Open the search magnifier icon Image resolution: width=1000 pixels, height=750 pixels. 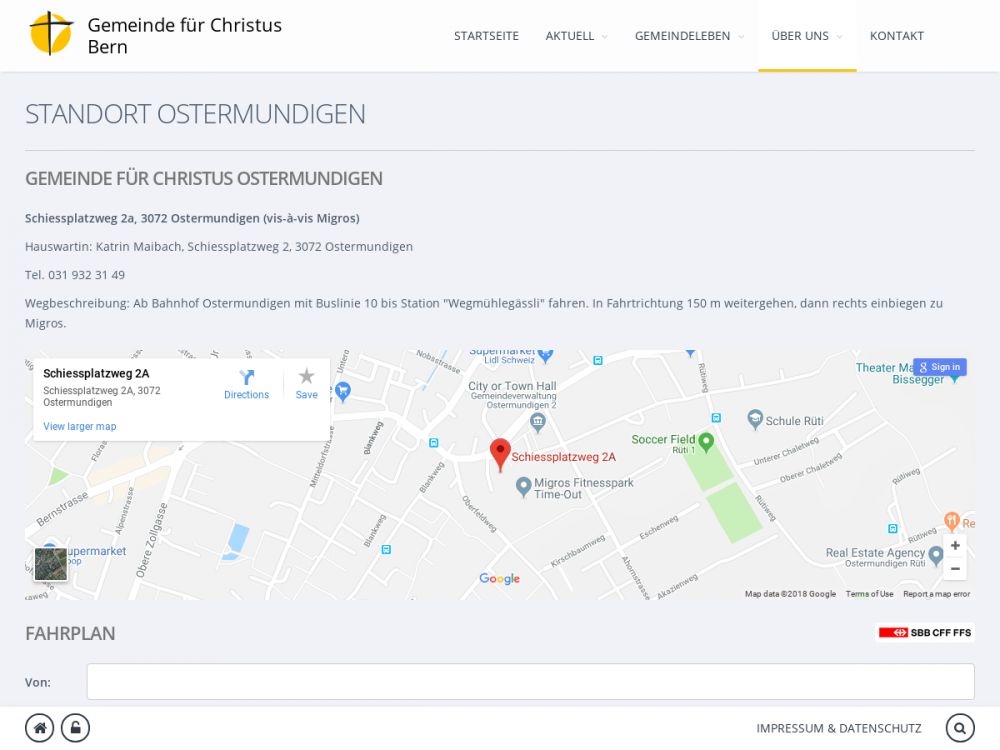[x=959, y=728]
